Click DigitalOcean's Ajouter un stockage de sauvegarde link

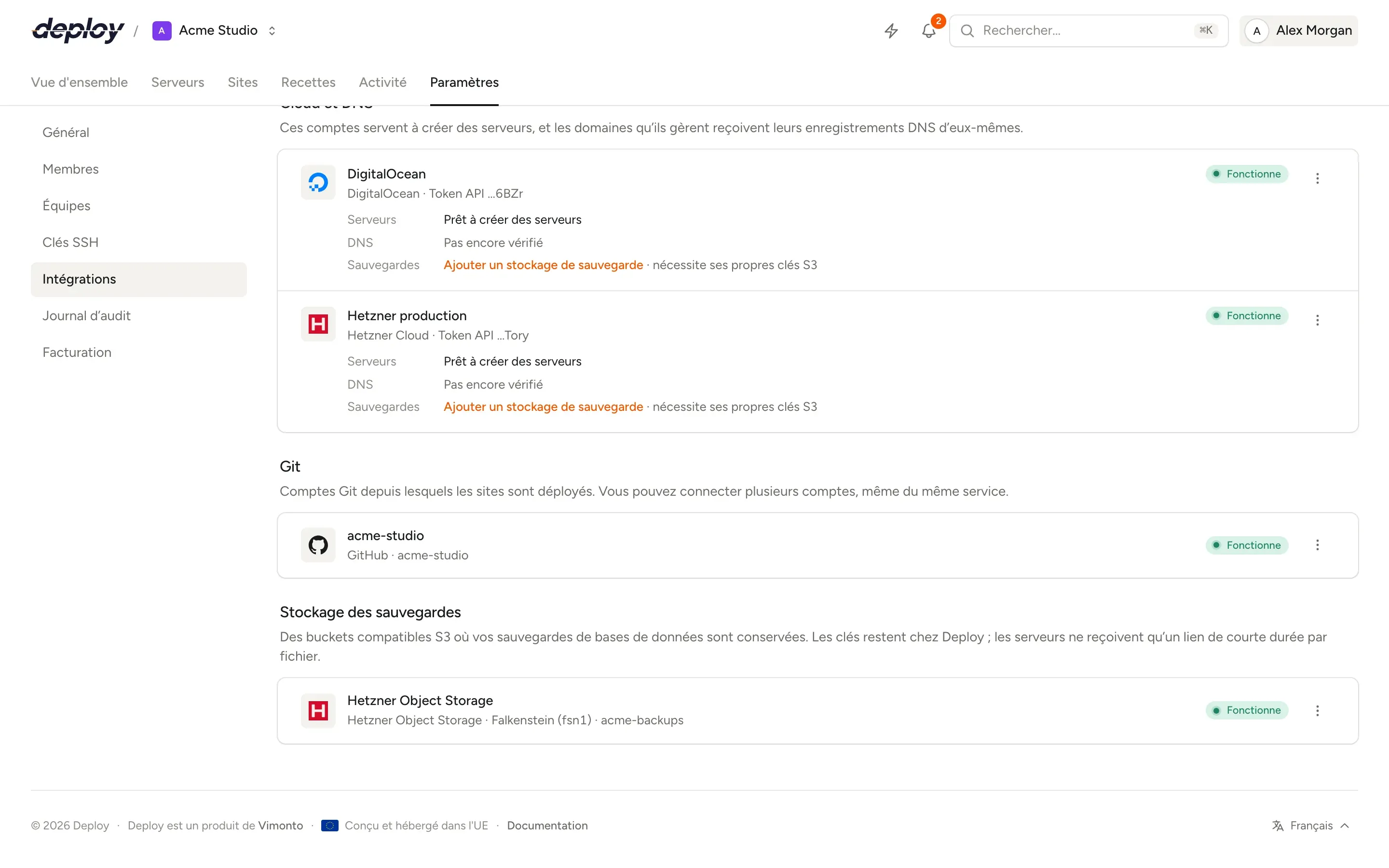pyautogui.click(x=543, y=265)
